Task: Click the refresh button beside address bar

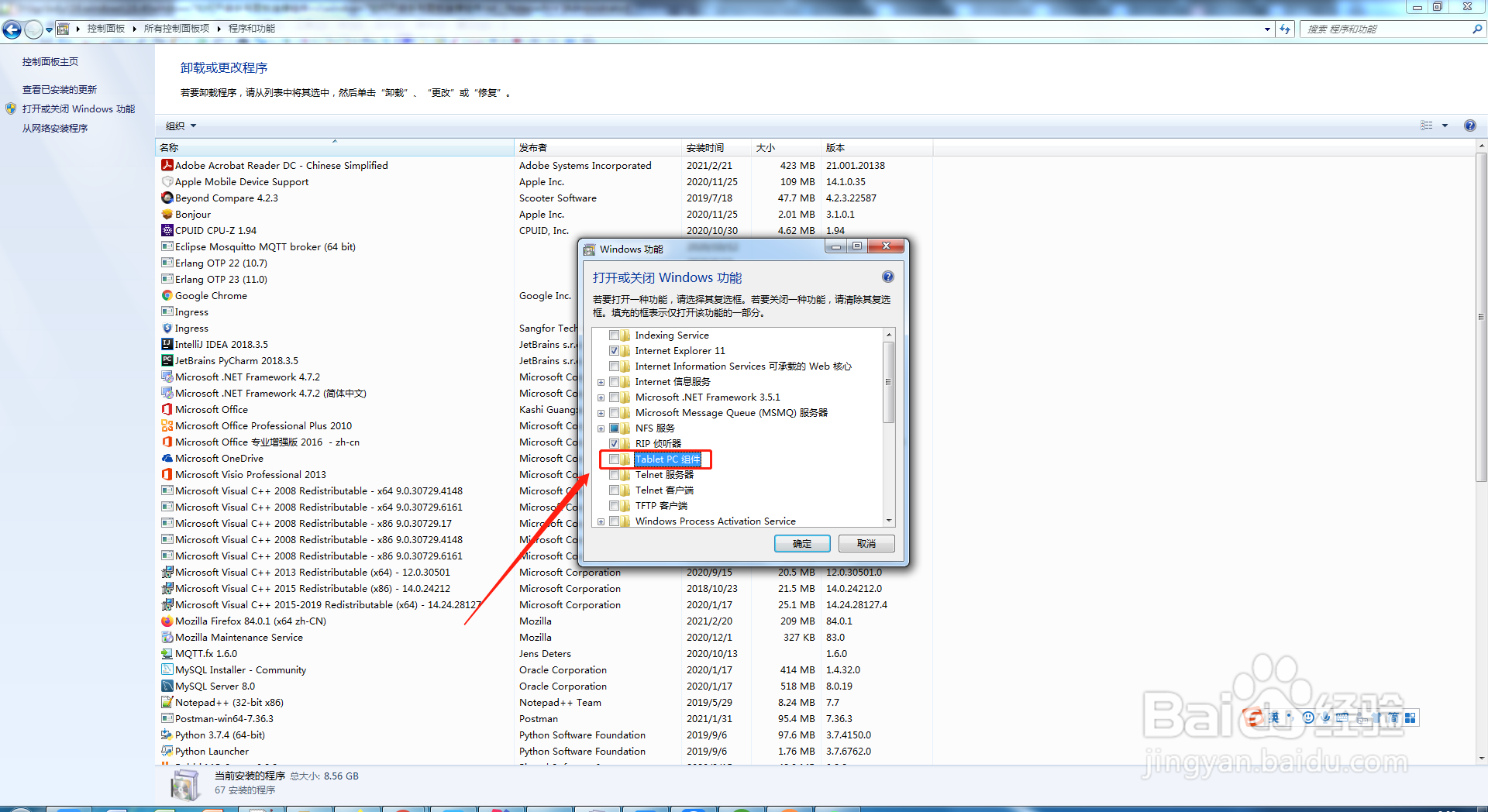Action: point(1285,29)
